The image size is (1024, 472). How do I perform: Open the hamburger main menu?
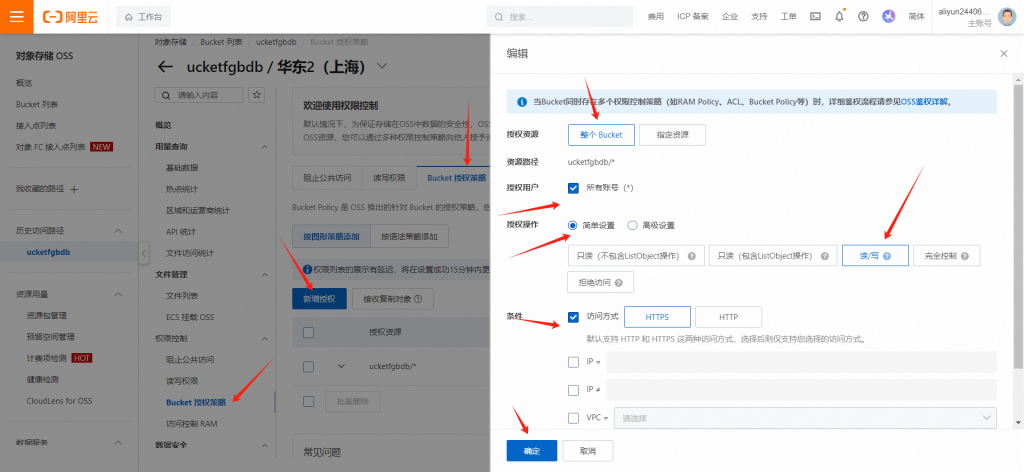[x=16, y=16]
